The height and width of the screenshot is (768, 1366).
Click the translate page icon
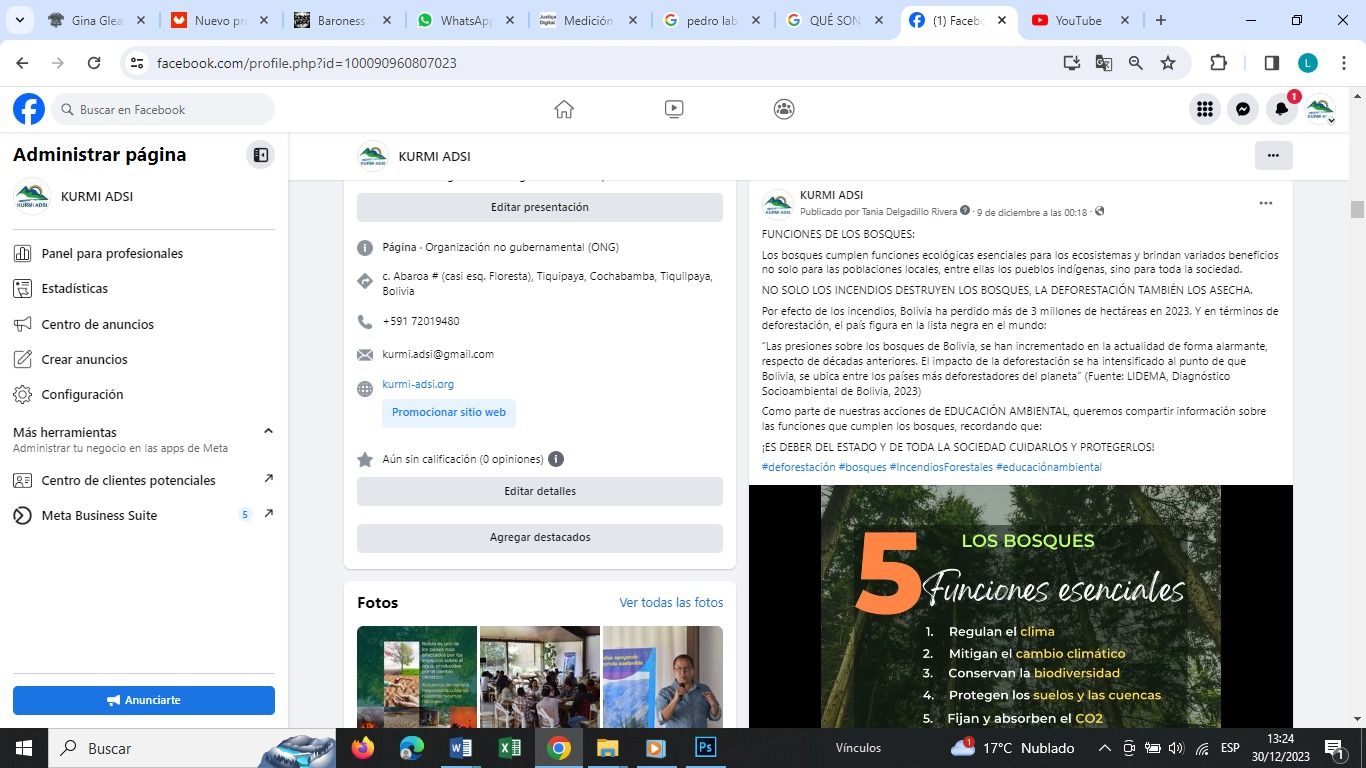click(1104, 62)
